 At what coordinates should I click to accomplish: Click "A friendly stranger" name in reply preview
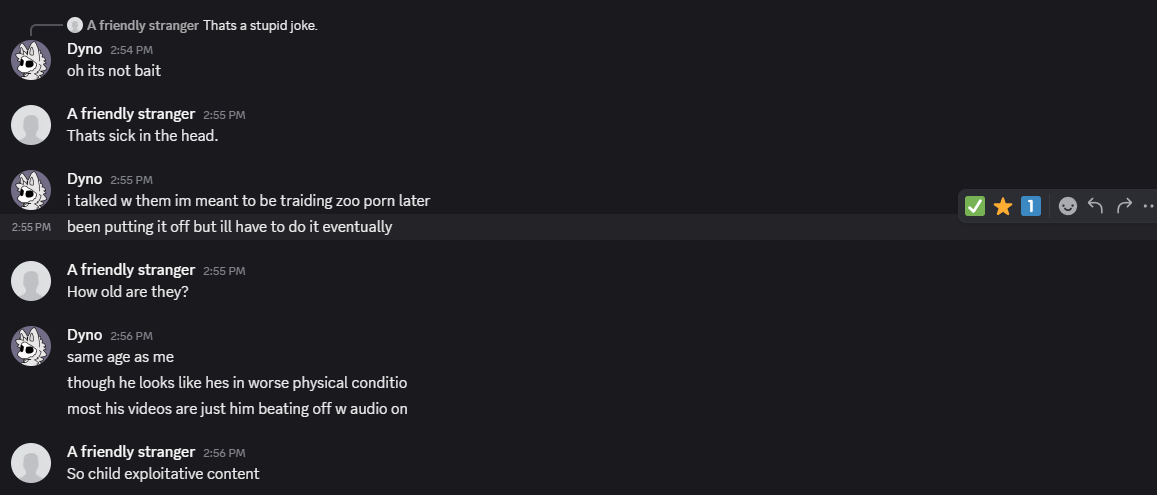[143, 25]
